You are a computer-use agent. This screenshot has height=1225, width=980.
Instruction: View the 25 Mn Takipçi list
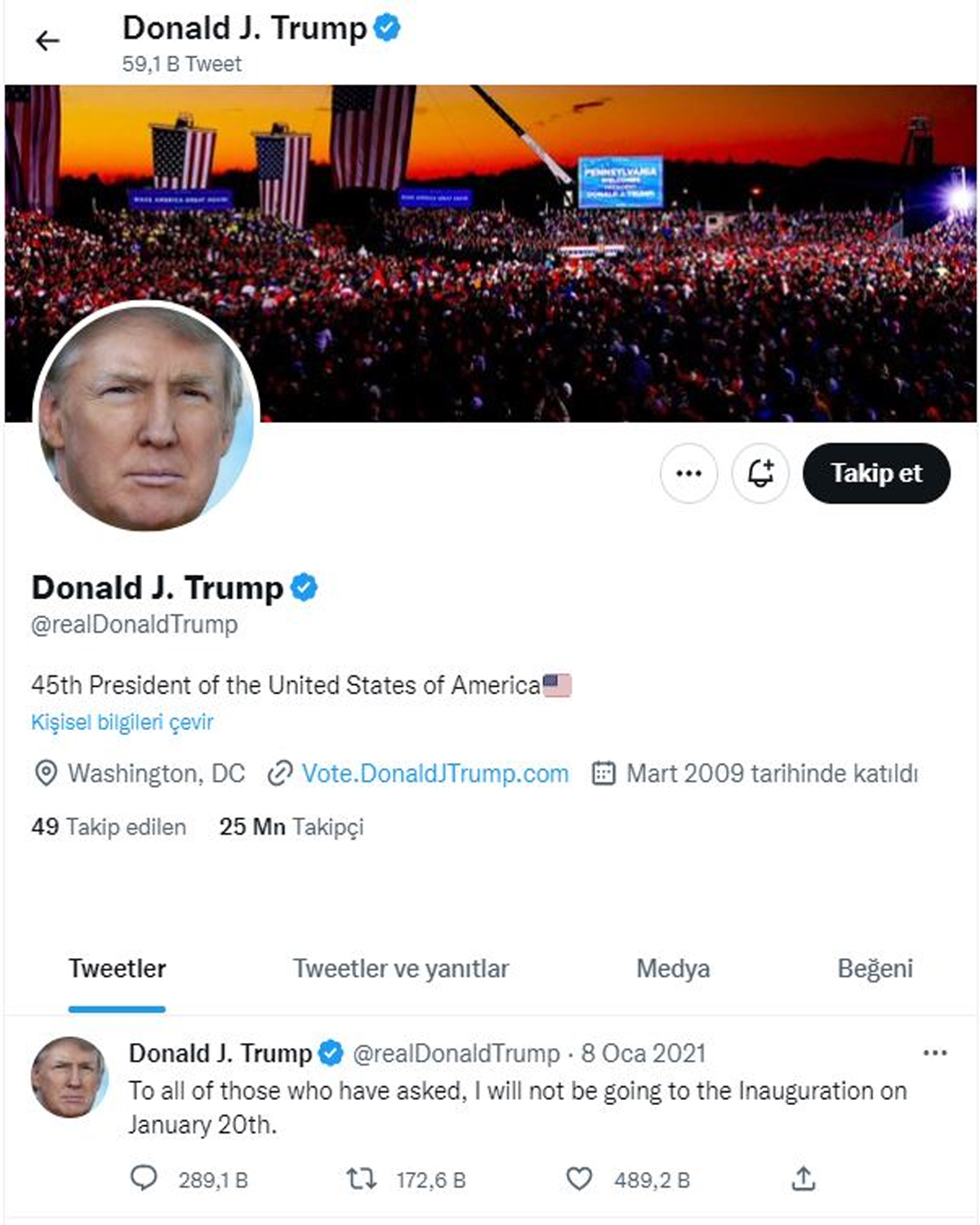click(291, 826)
